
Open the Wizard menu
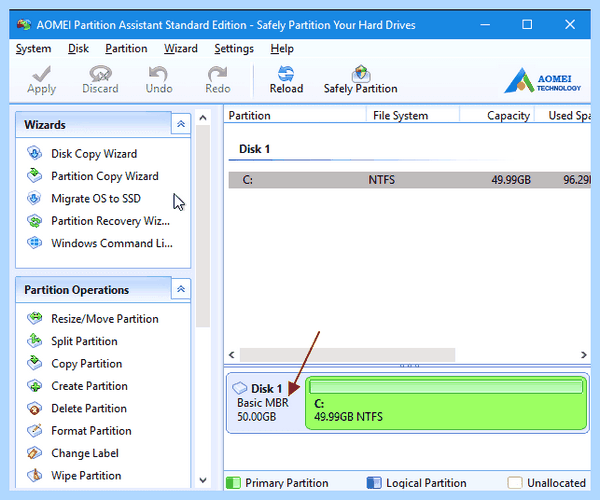[x=181, y=49]
